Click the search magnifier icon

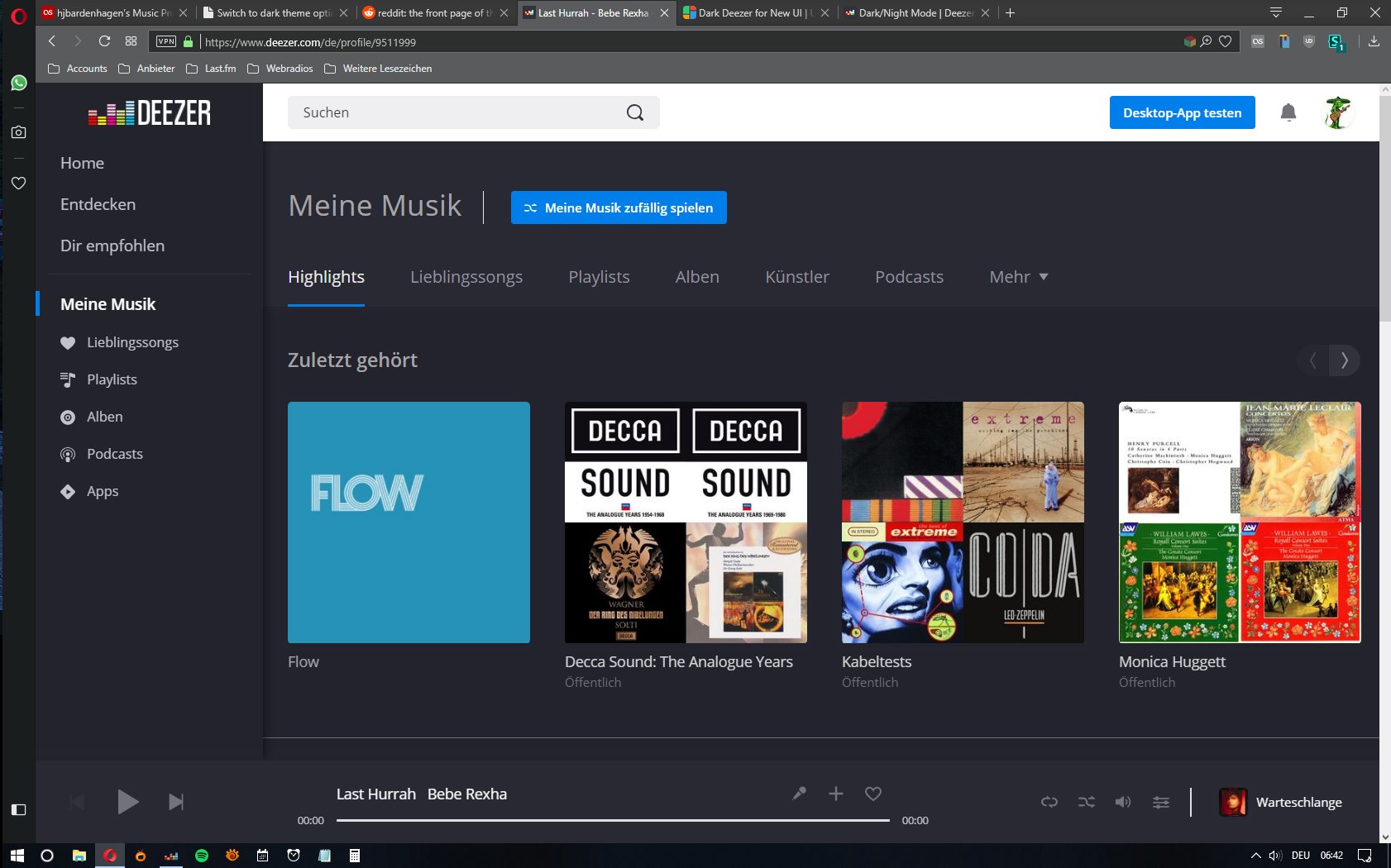635,112
